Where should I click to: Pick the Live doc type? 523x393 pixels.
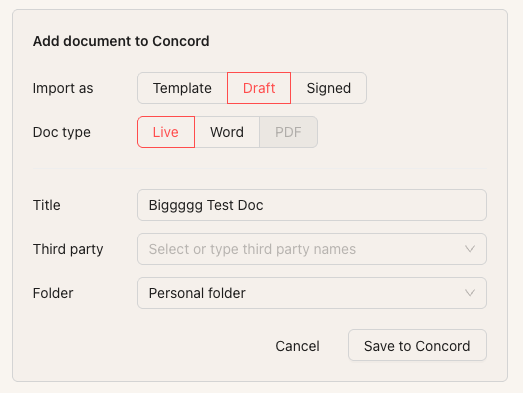(x=166, y=132)
